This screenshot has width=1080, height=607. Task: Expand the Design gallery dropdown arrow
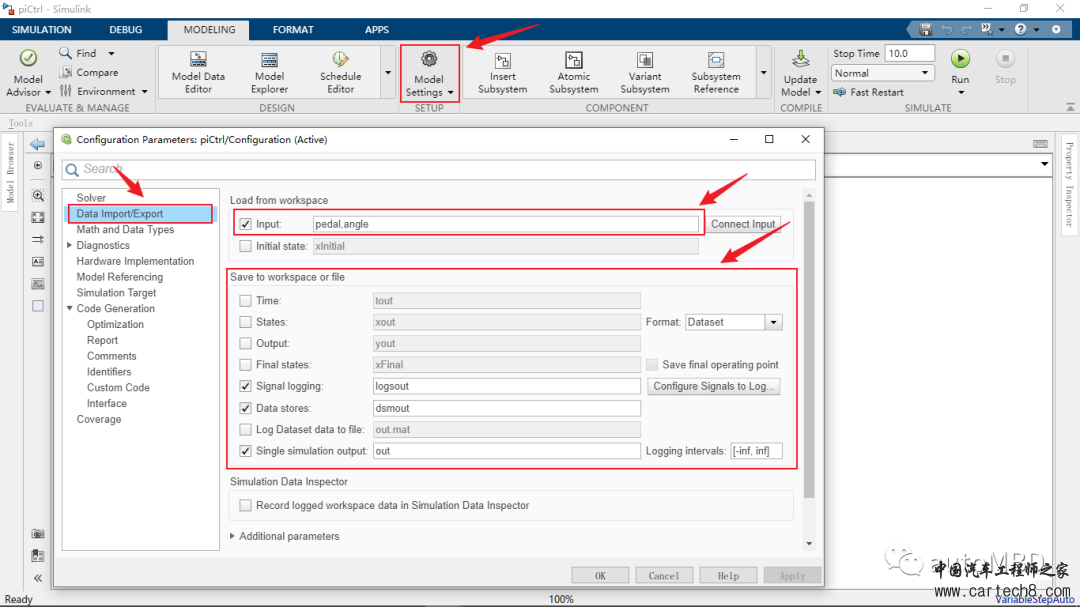point(388,72)
